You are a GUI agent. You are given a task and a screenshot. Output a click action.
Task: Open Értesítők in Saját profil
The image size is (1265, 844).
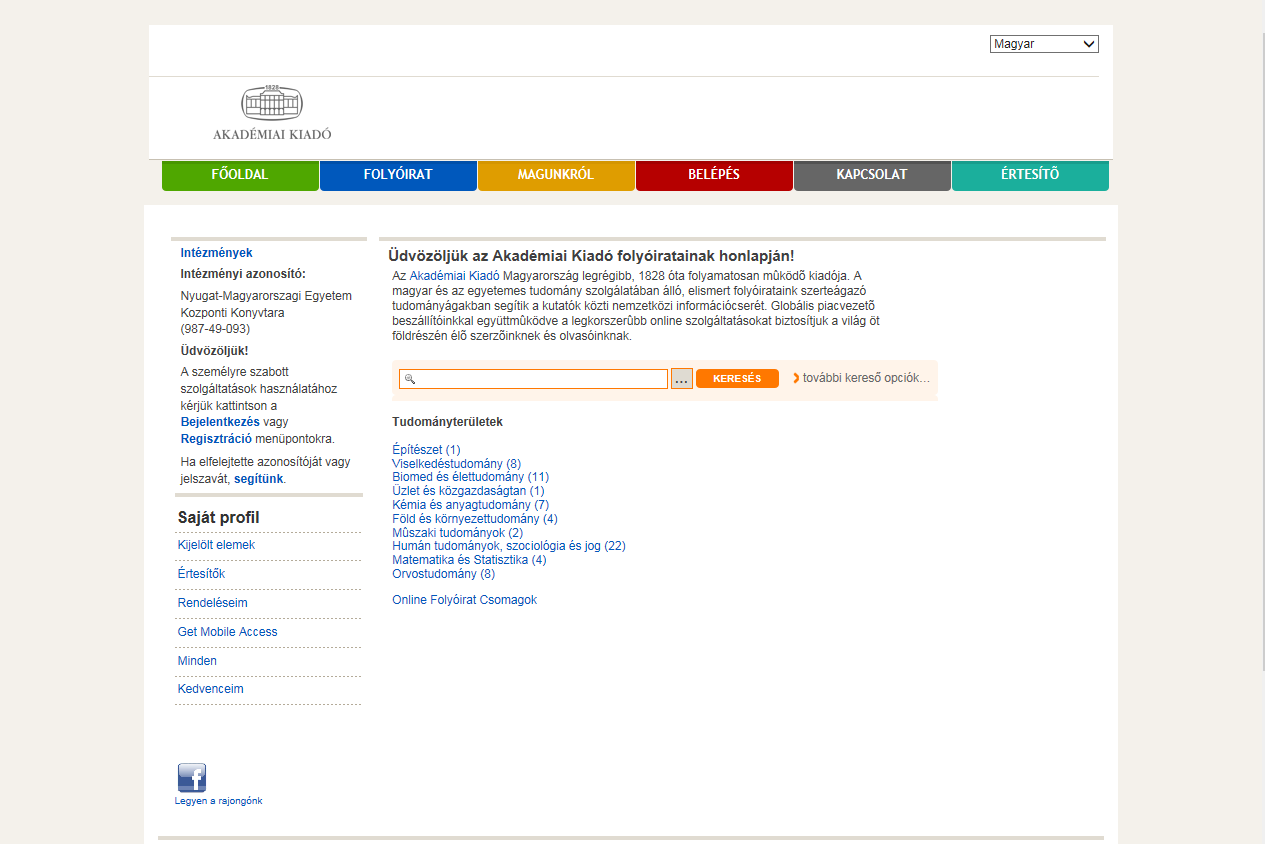[201, 574]
